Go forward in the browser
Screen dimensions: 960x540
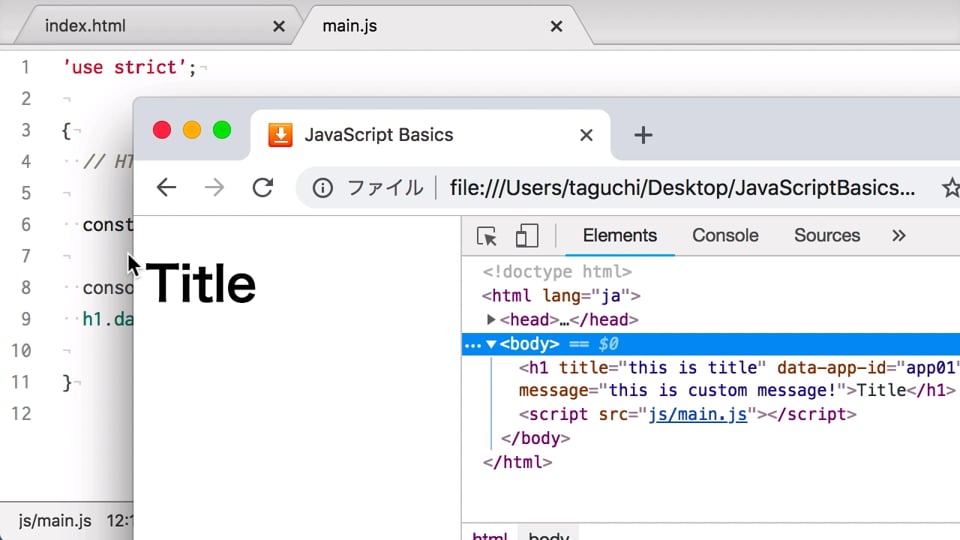coord(214,187)
